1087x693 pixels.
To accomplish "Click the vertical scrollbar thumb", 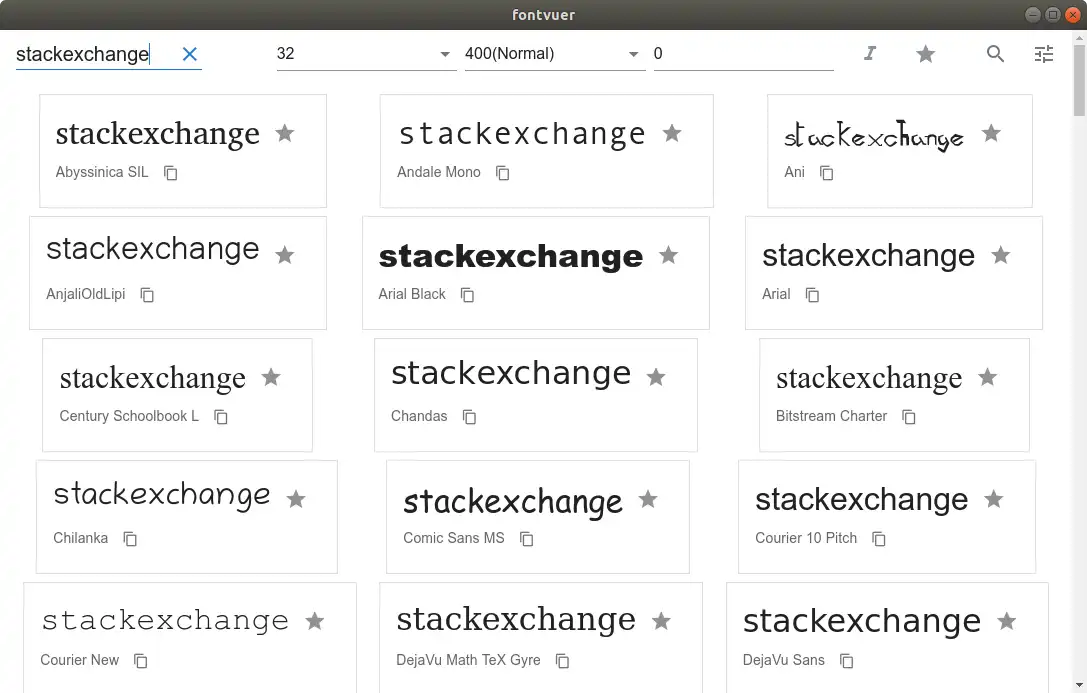I will coord(1079,80).
